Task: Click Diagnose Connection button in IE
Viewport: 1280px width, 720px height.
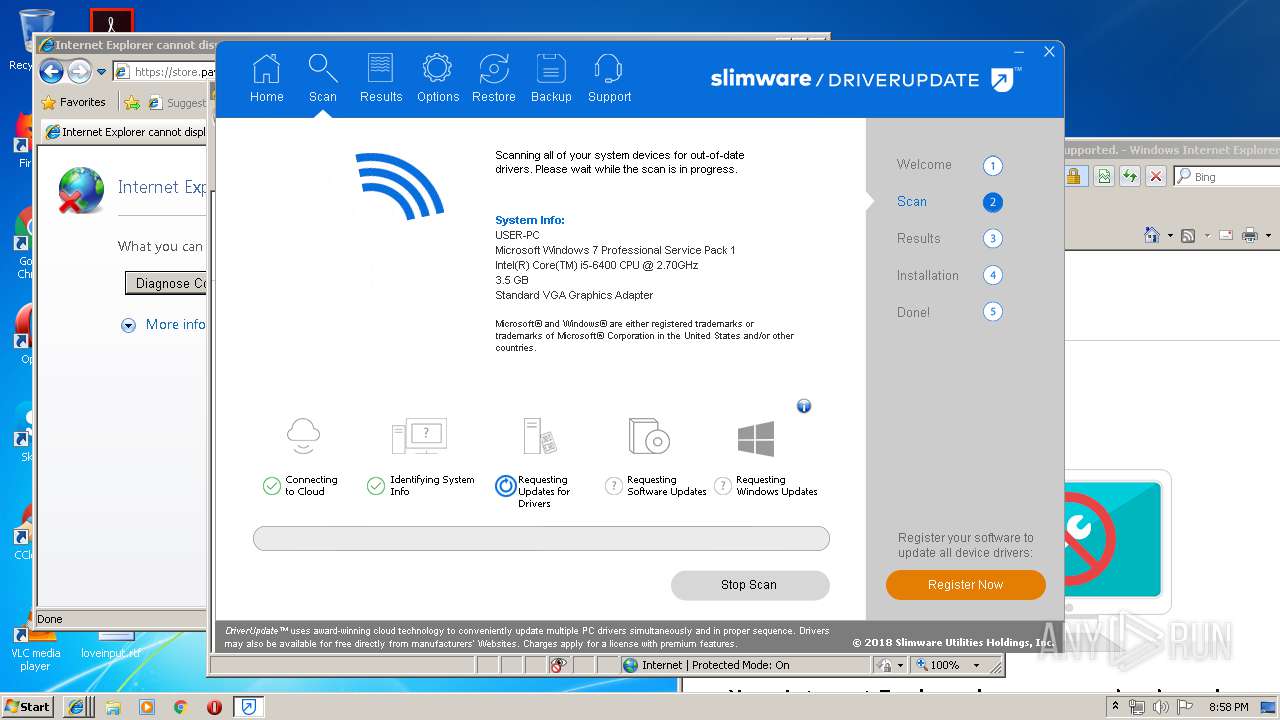Action: click(x=166, y=283)
